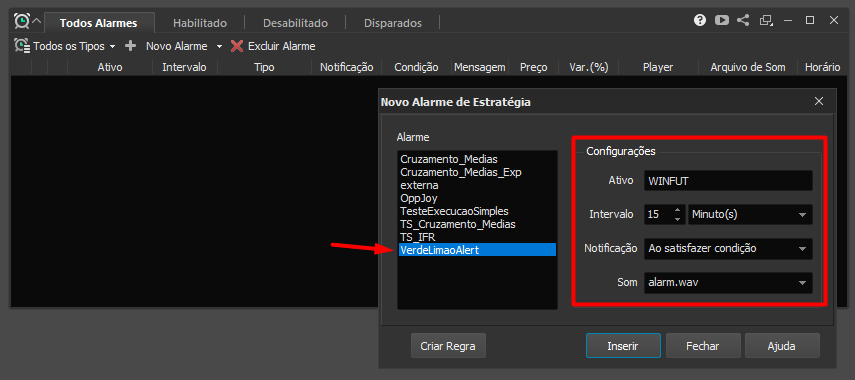Image resolution: width=855 pixels, height=380 pixels.
Task: Select OppJoy strategy
Action: point(477,198)
